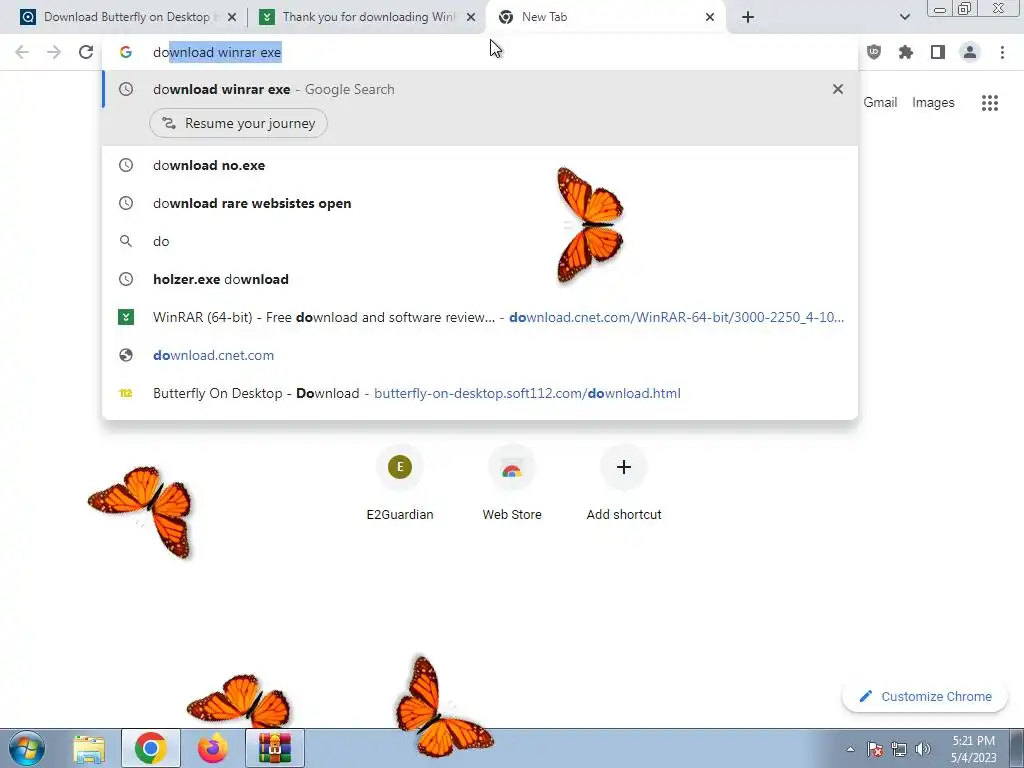This screenshot has width=1024, height=768.
Task: Open the Google apps grid
Action: coord(990,103)
